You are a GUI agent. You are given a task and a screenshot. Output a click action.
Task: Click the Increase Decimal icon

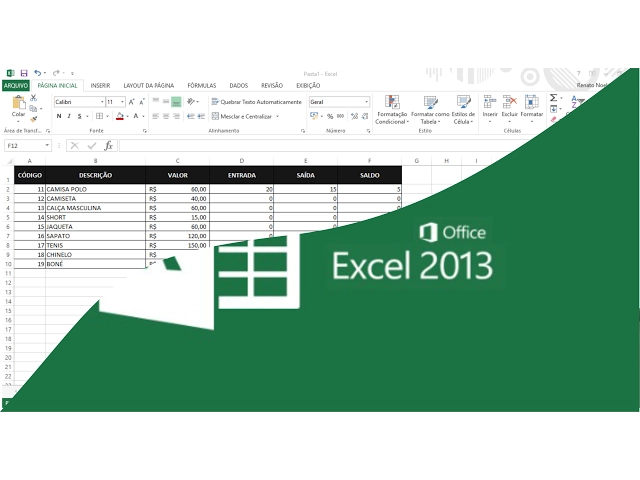coord(354,117)
